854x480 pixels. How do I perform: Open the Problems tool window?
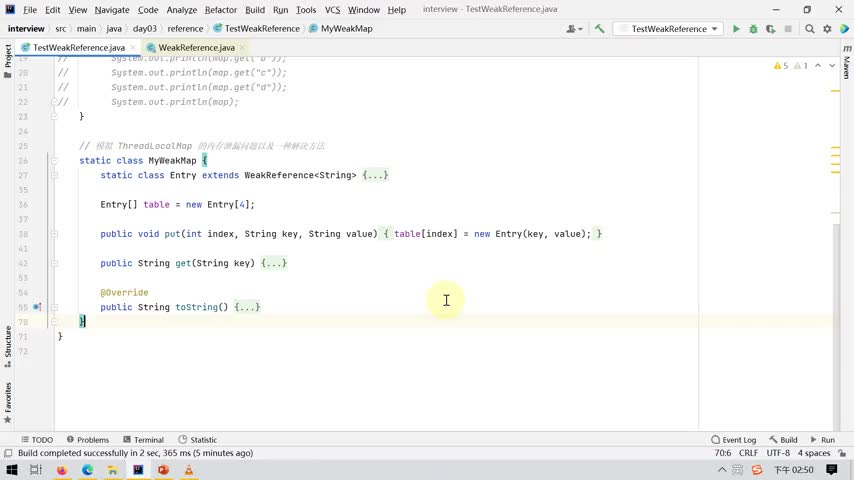tap(88, 440)
